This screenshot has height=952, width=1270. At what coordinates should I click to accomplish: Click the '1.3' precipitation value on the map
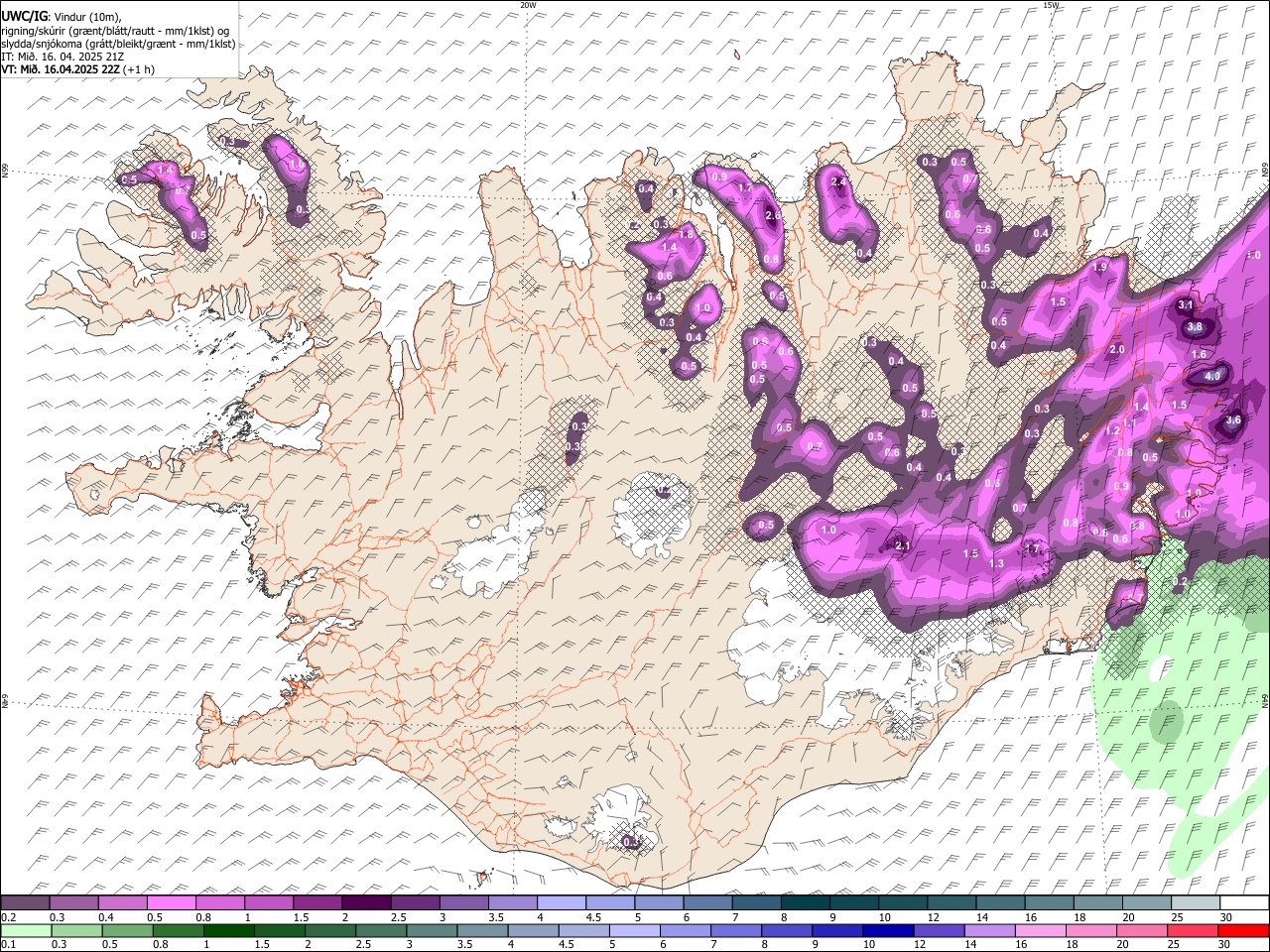(996, 564)
